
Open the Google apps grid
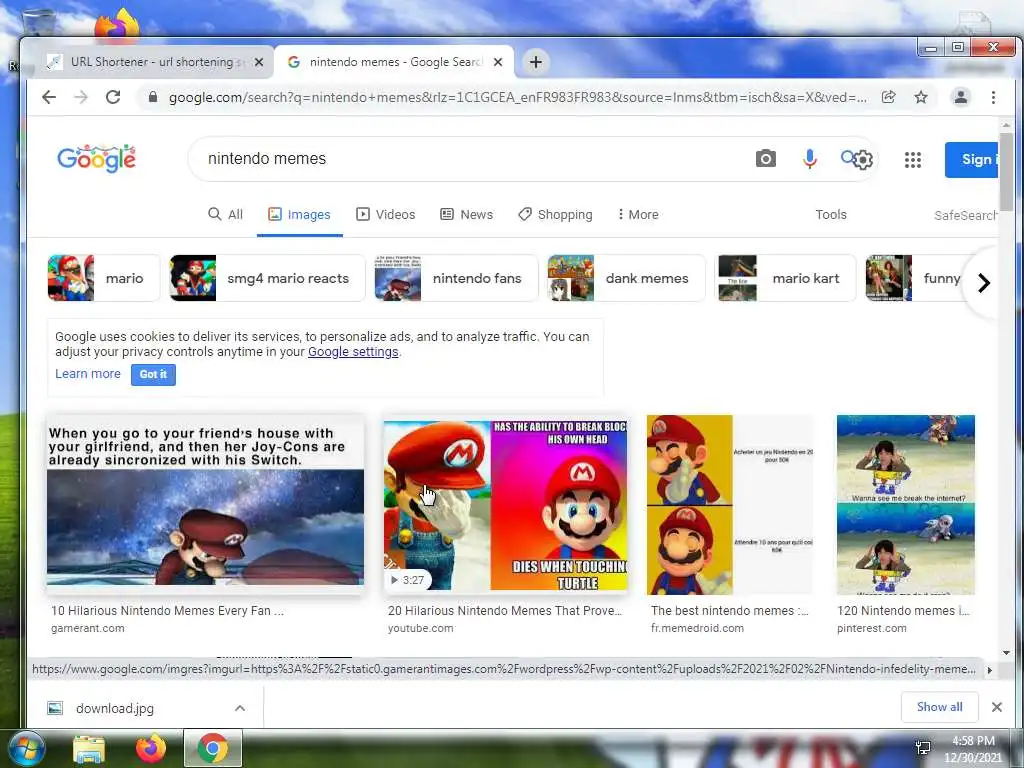tap(912, 159)
